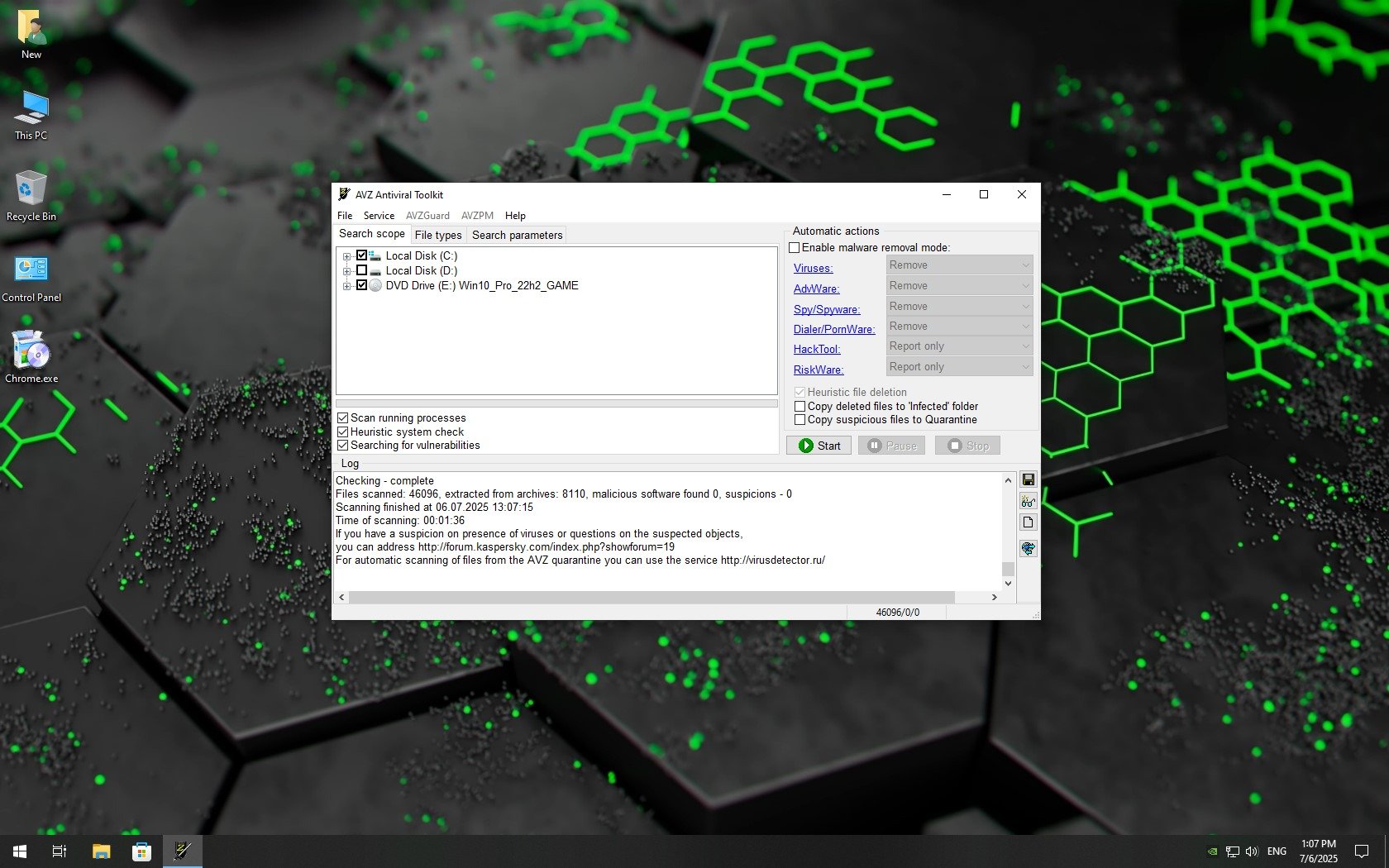Viewport: 1389px width, 868px height.
Task: Open the Viruses action dropdown
Action: click(x=960, y=265)
